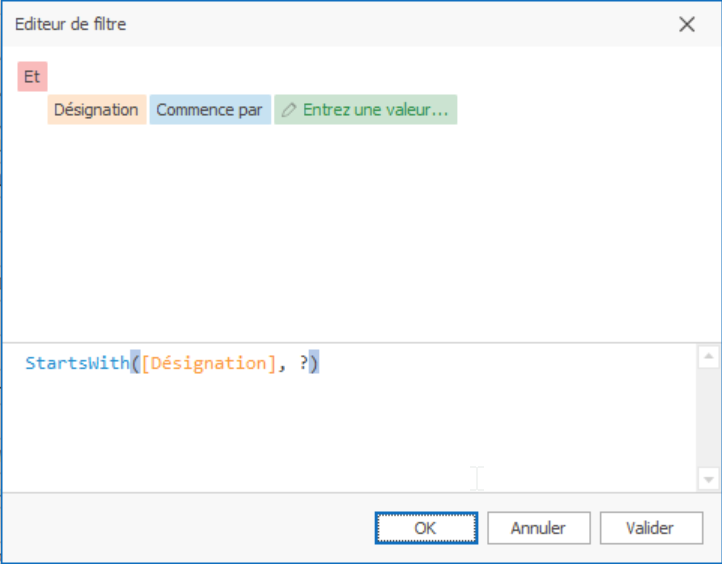This screenshot has height=564, width=722.
Task: Click the blank filter tree area below the Désignation row
Action: click(x=359, y=233)
